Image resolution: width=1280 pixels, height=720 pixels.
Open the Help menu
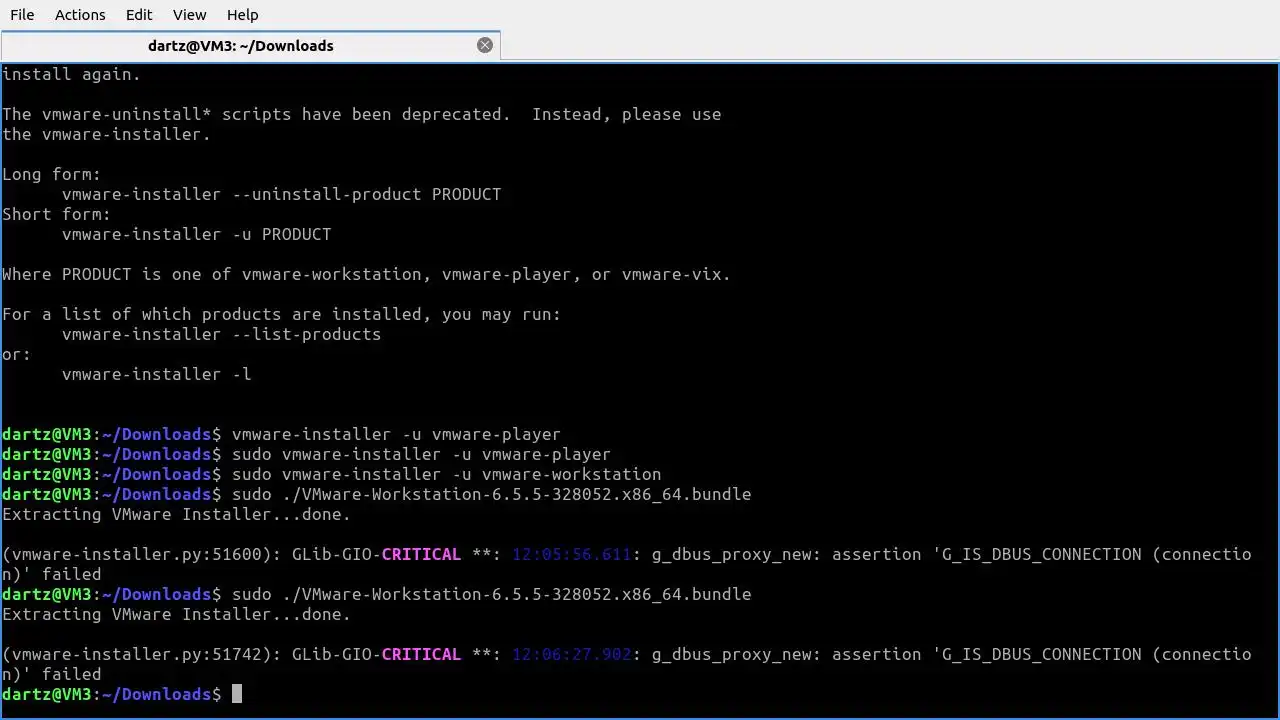pyautogui.click(x=242, y=15)
